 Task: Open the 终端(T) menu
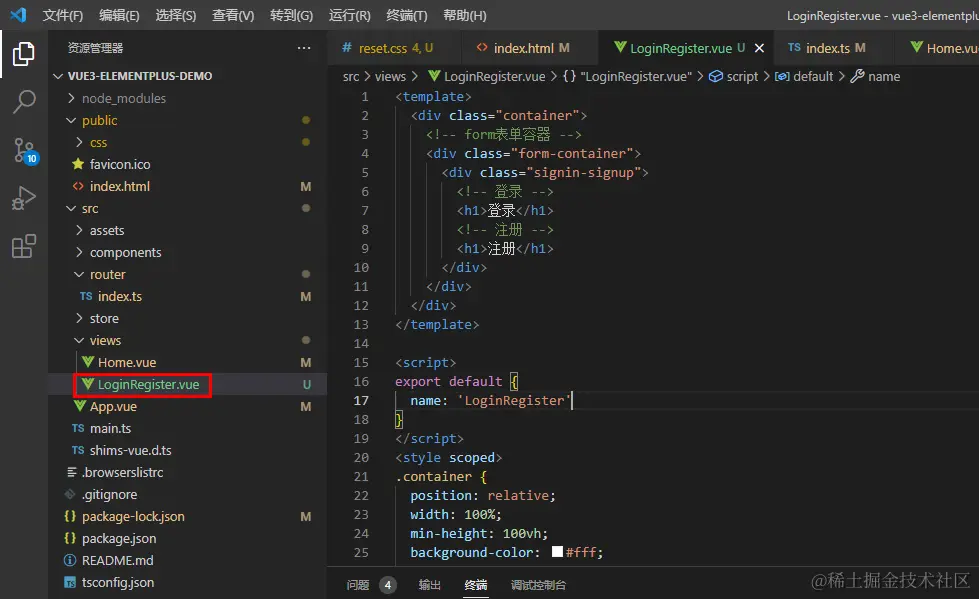tap(406, 15)
